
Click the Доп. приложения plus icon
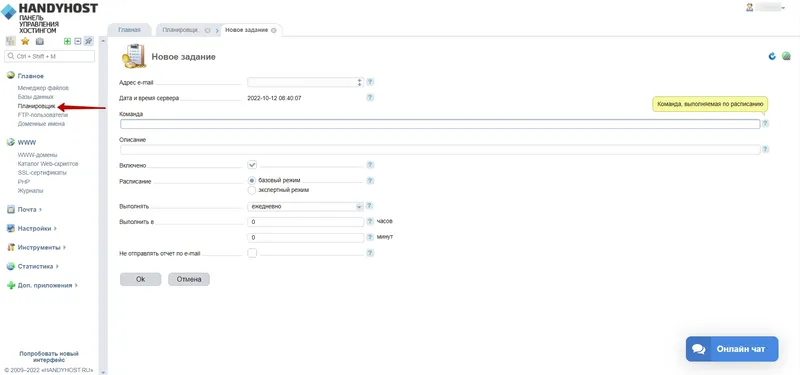tap(10, 286)
